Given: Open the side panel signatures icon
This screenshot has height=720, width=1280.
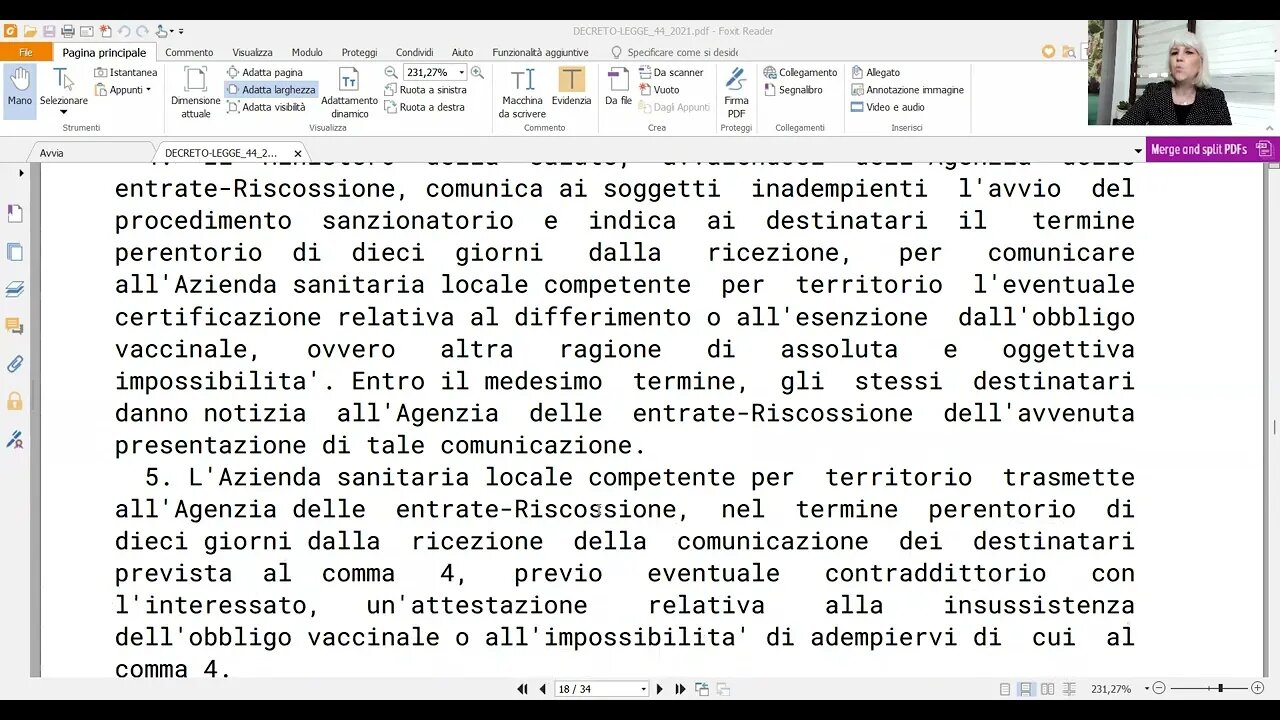Looking at the screenshot, I should [x=15, y=439].
